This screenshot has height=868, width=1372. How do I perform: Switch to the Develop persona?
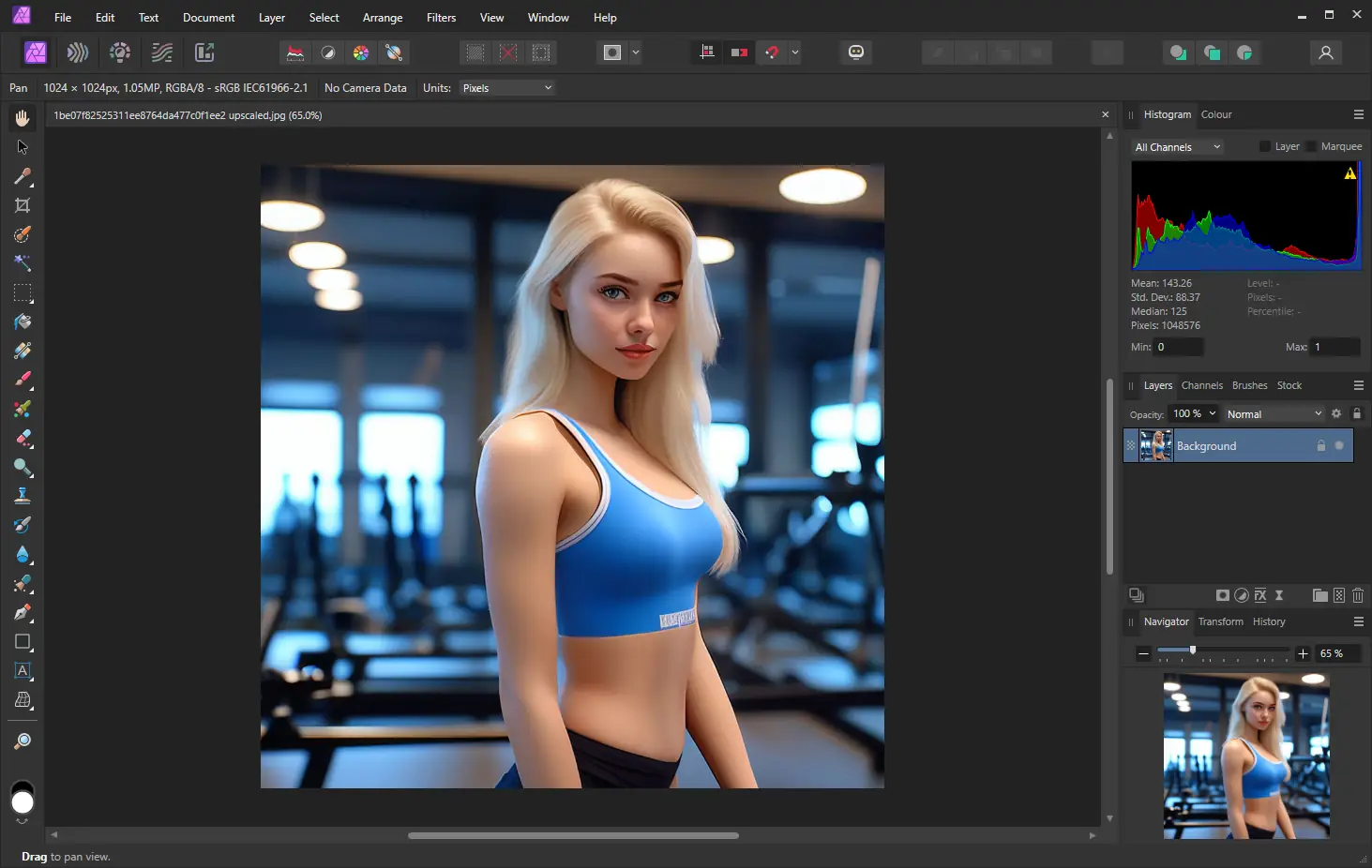click(x=120, y=52)
